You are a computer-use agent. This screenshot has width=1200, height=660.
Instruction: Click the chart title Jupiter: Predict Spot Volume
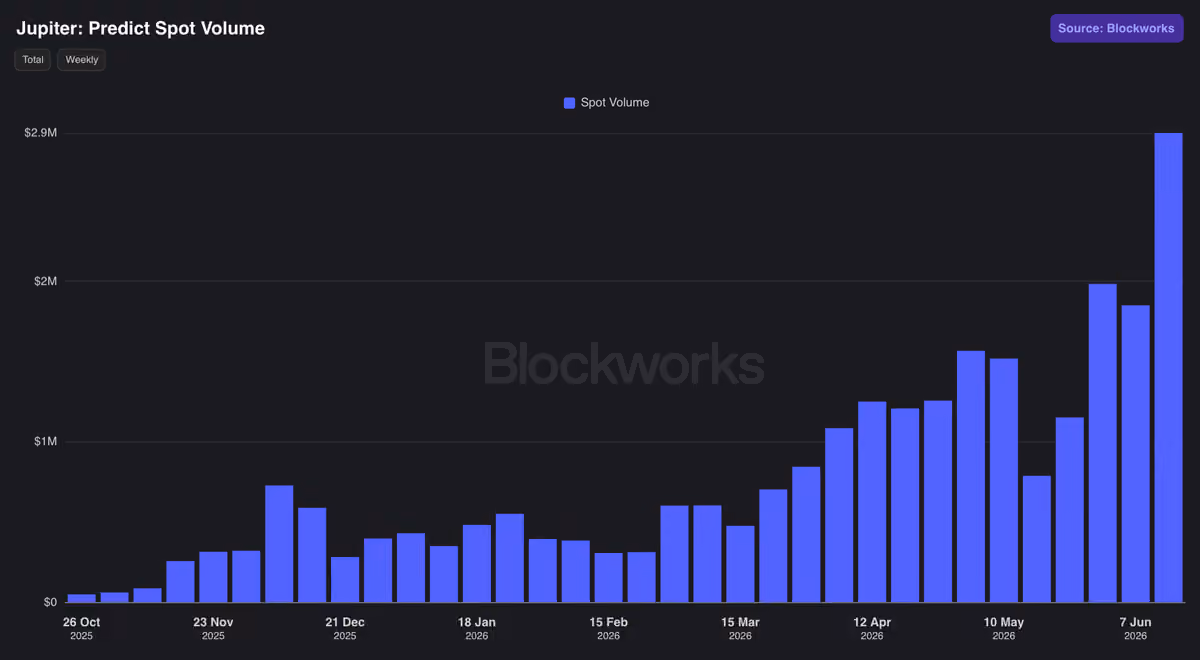[x=141, y=28]
